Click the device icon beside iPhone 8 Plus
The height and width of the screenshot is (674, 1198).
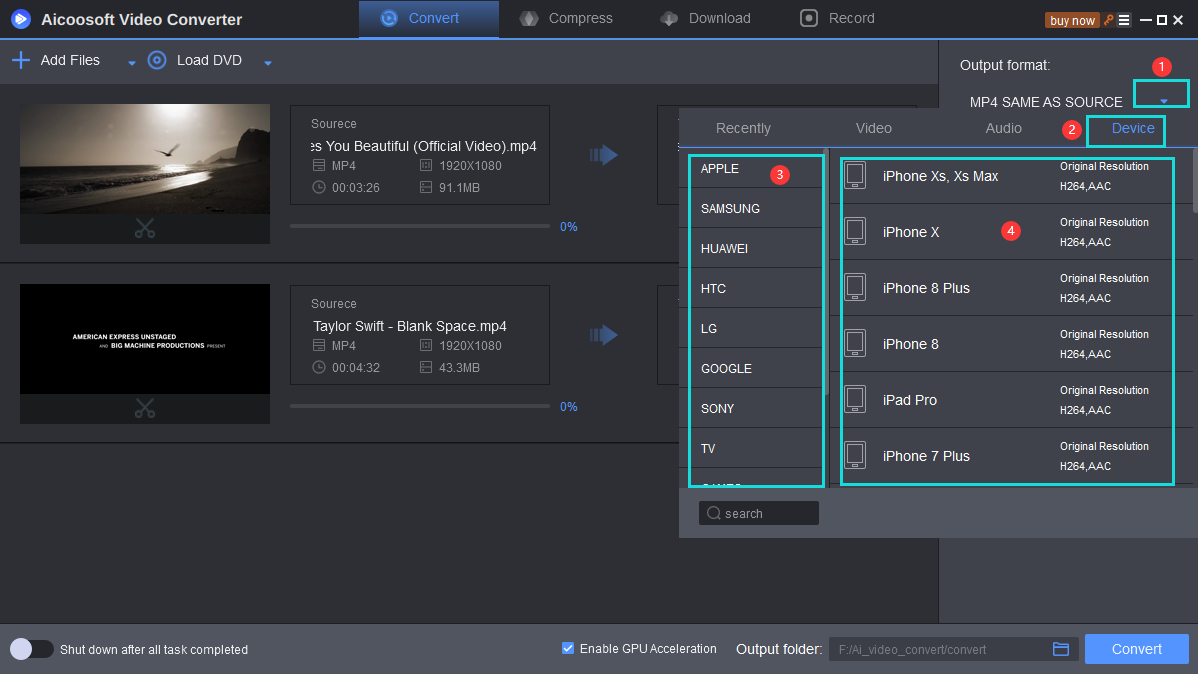point(855,287)
